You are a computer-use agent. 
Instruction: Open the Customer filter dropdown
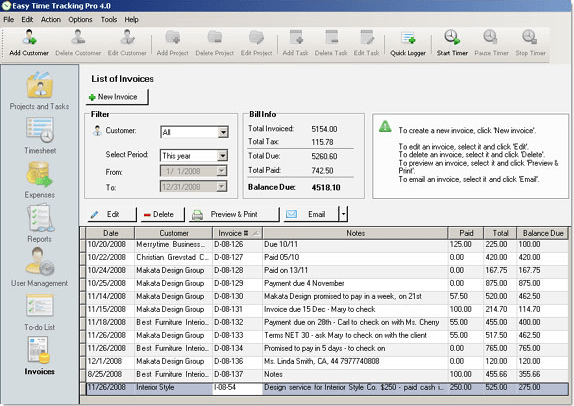pyautogui.click(x=223, y=132)
